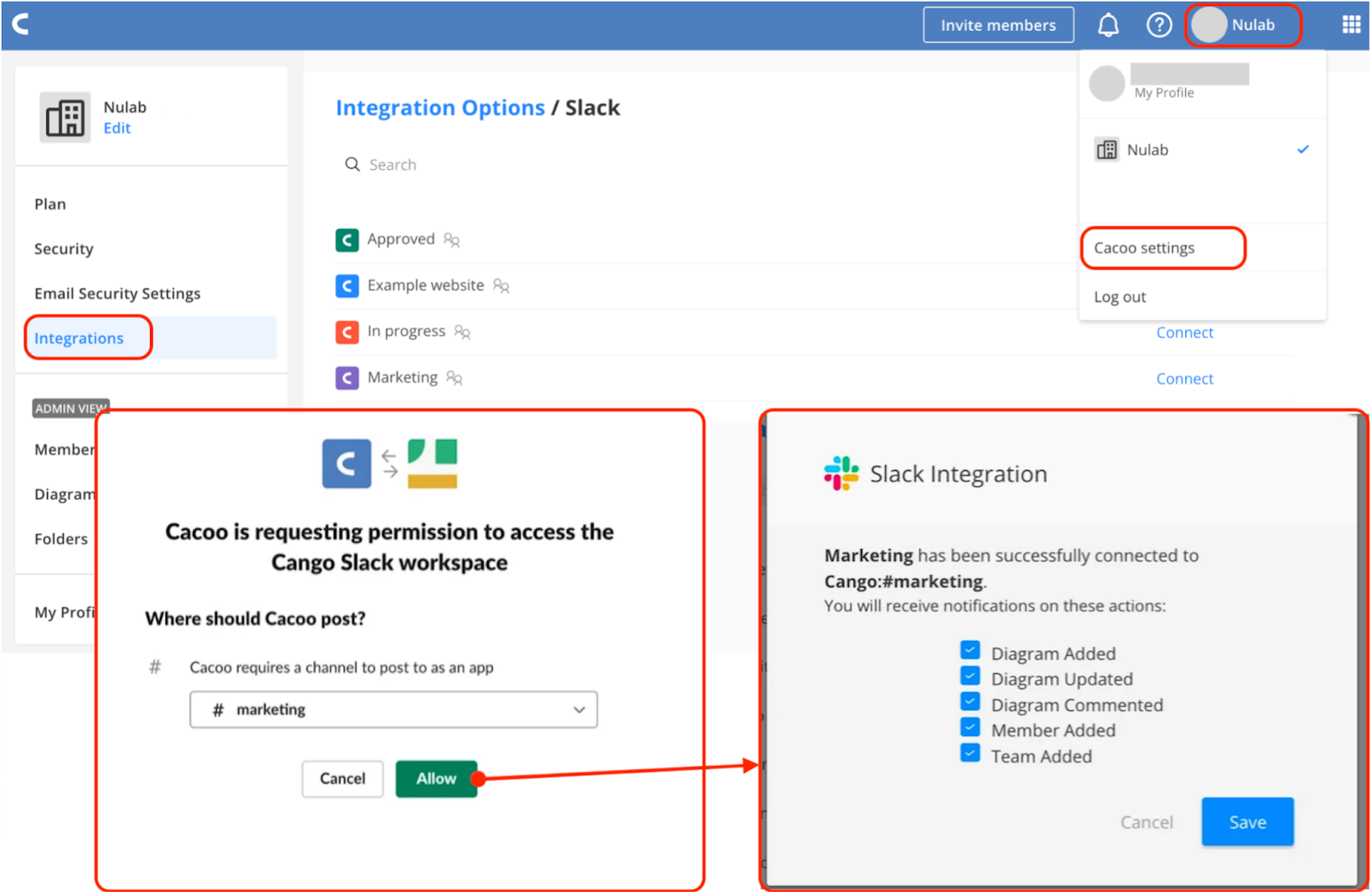Image resolution: width=1372 pixels, height=892 pixels.
Task: Click the Nulab organization building icon in sidebar
Action: [65, 118]
